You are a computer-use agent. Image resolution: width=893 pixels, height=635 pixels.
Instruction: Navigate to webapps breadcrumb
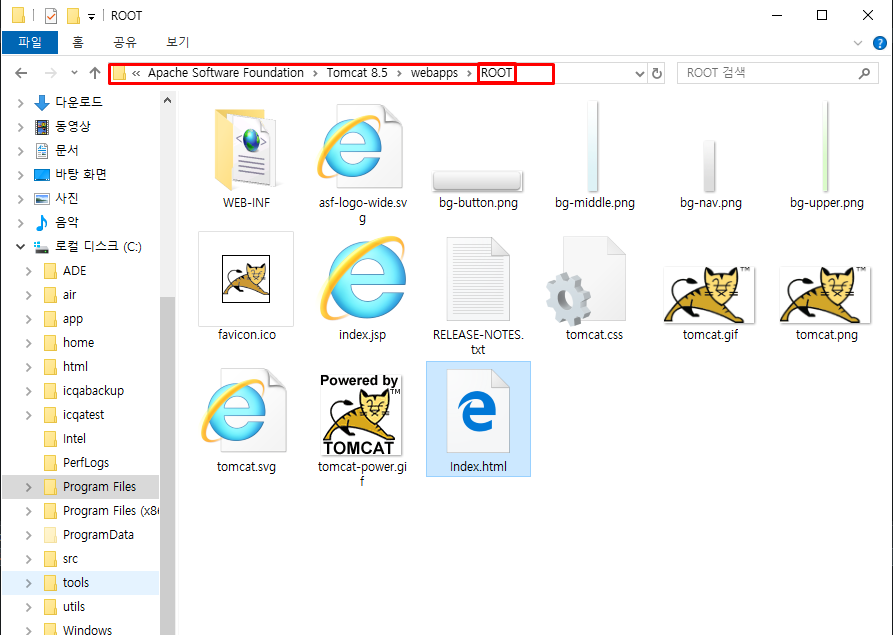(x=434, y=73)
